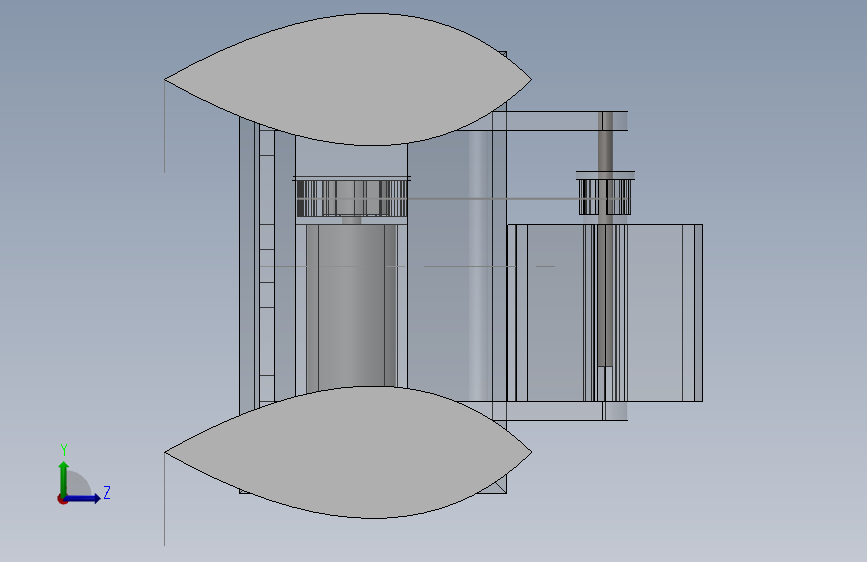
Task: Select the ladder-like slotted rail on the left
Action: [x=267, y=268]
